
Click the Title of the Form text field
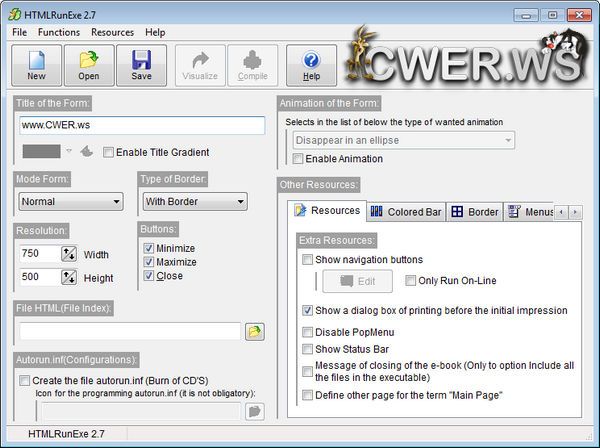pos(142,125)
